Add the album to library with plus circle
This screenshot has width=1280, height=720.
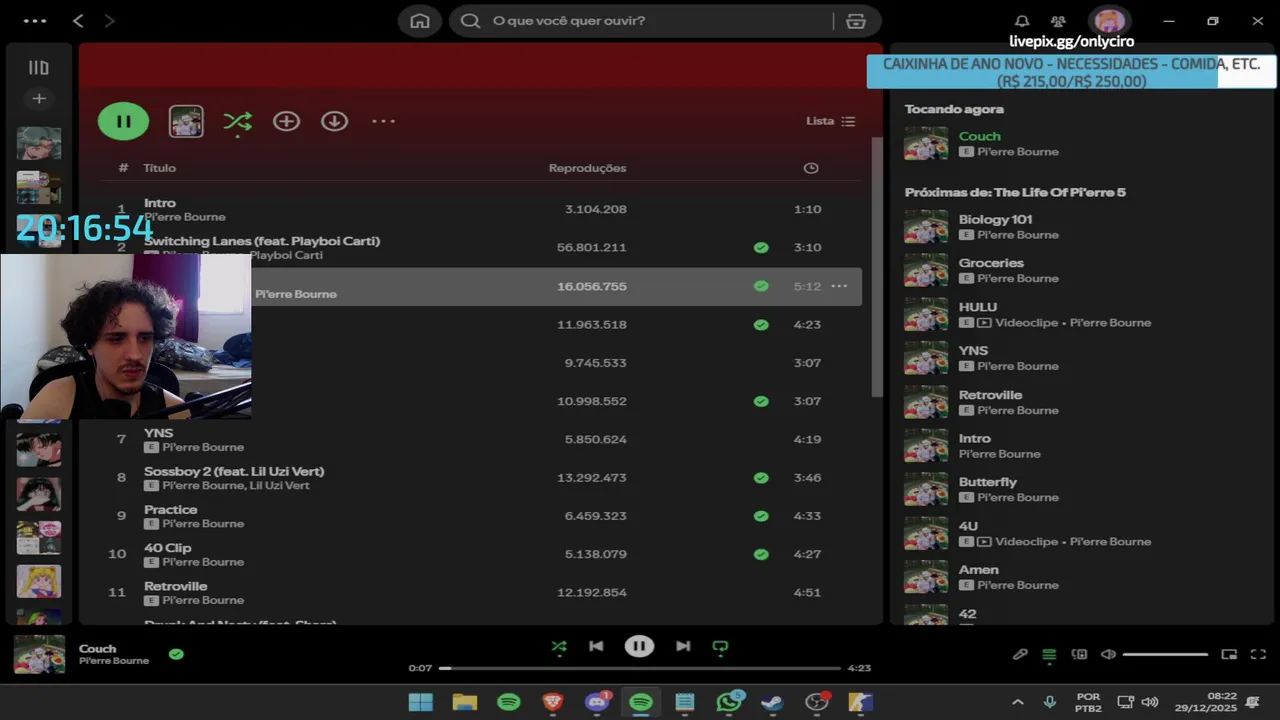click(x=286, y=121)
